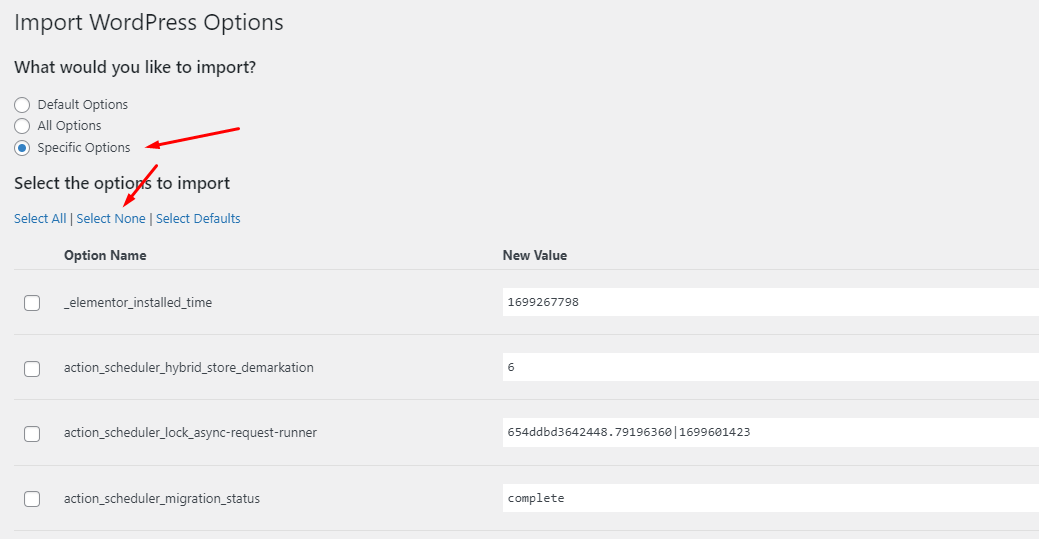Click the New Value column header

[535, 255]
